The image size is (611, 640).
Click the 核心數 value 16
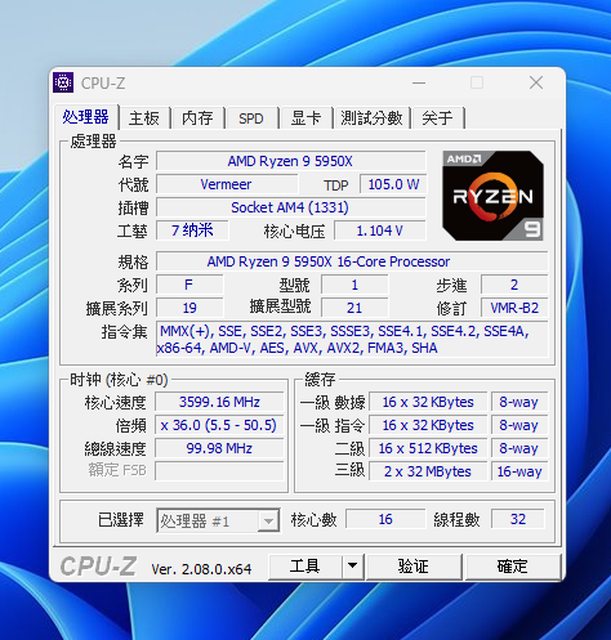[x=385, y=520]
